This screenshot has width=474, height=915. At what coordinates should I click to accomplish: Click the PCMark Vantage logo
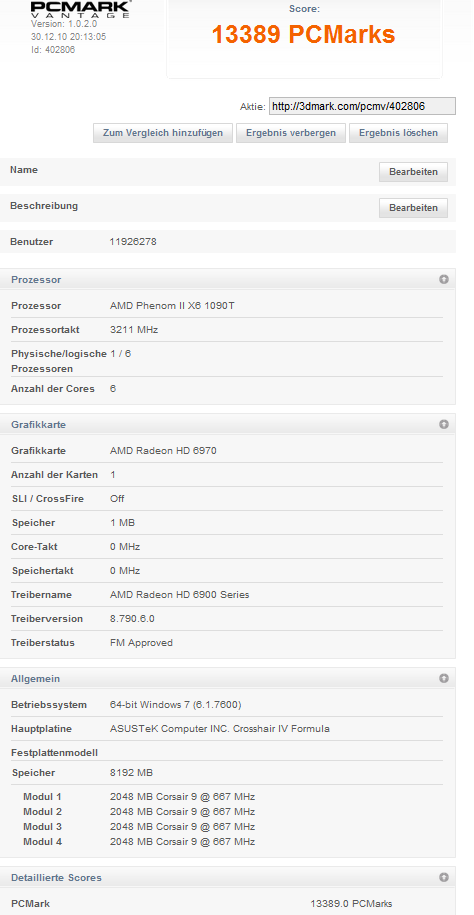click(81, 9)
